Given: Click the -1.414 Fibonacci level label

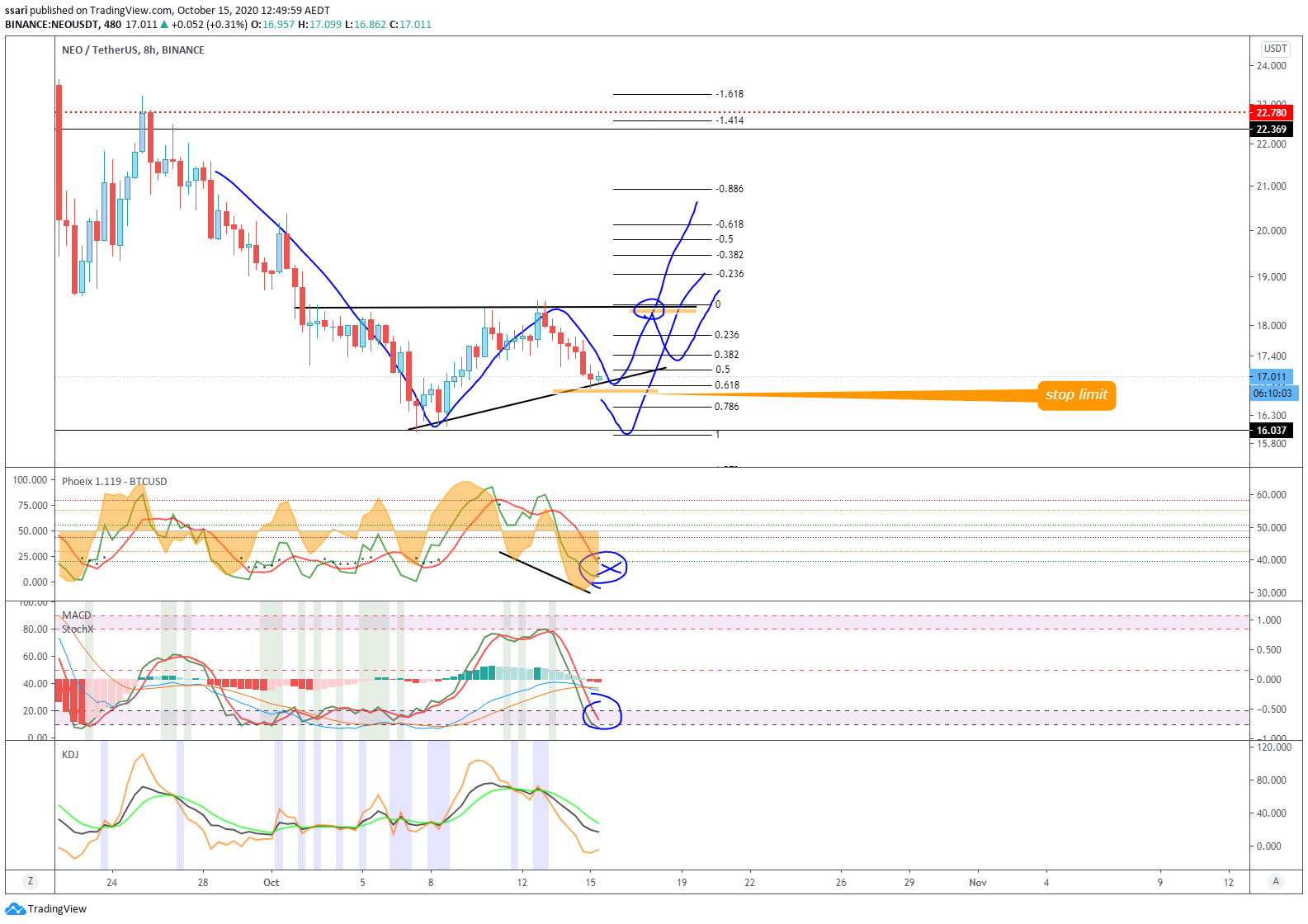Looking at the screenshot, I should 730,120.
